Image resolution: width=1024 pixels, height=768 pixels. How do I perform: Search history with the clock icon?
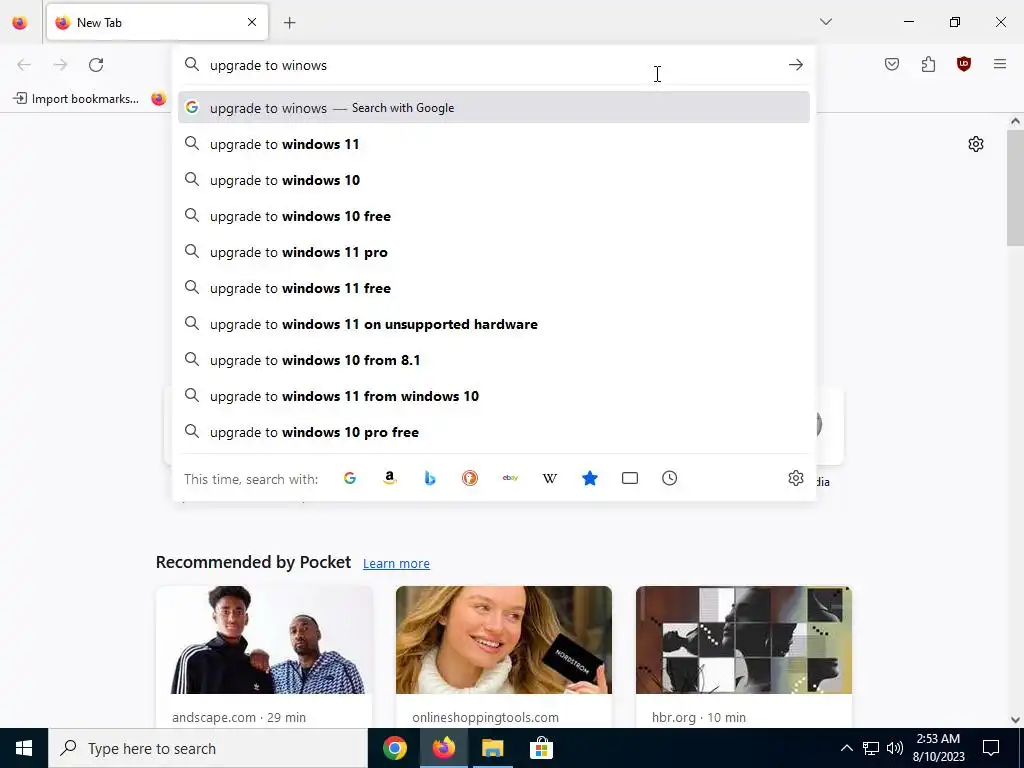click(669, 479)
